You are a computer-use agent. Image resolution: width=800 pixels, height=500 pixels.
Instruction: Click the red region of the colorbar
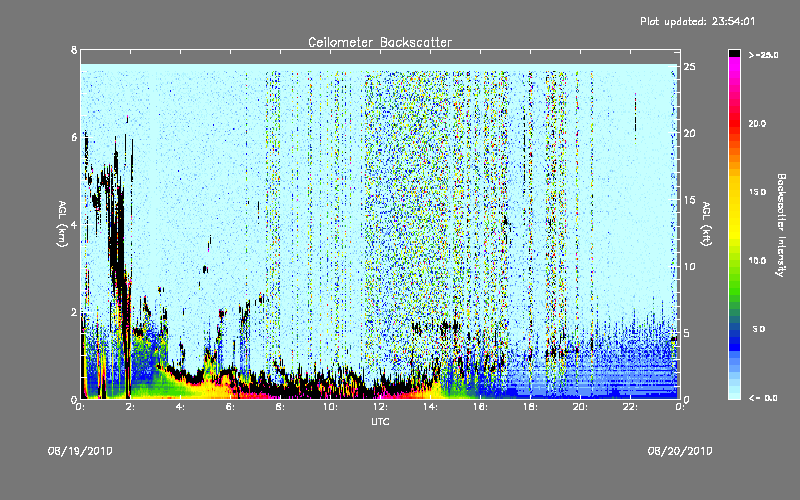[x=734, y=122]
